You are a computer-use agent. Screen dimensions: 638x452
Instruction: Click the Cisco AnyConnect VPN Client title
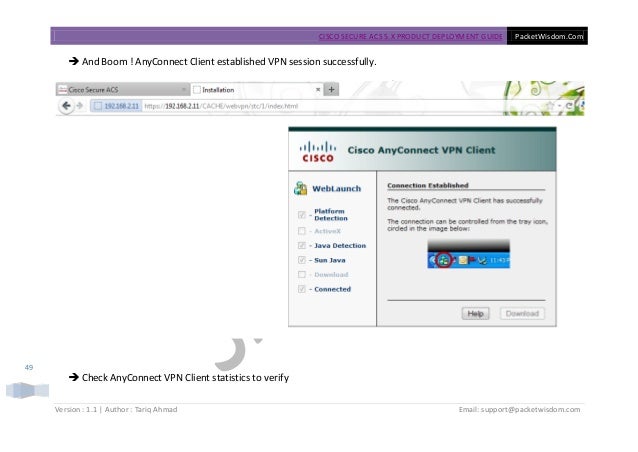tap(421, 150)
